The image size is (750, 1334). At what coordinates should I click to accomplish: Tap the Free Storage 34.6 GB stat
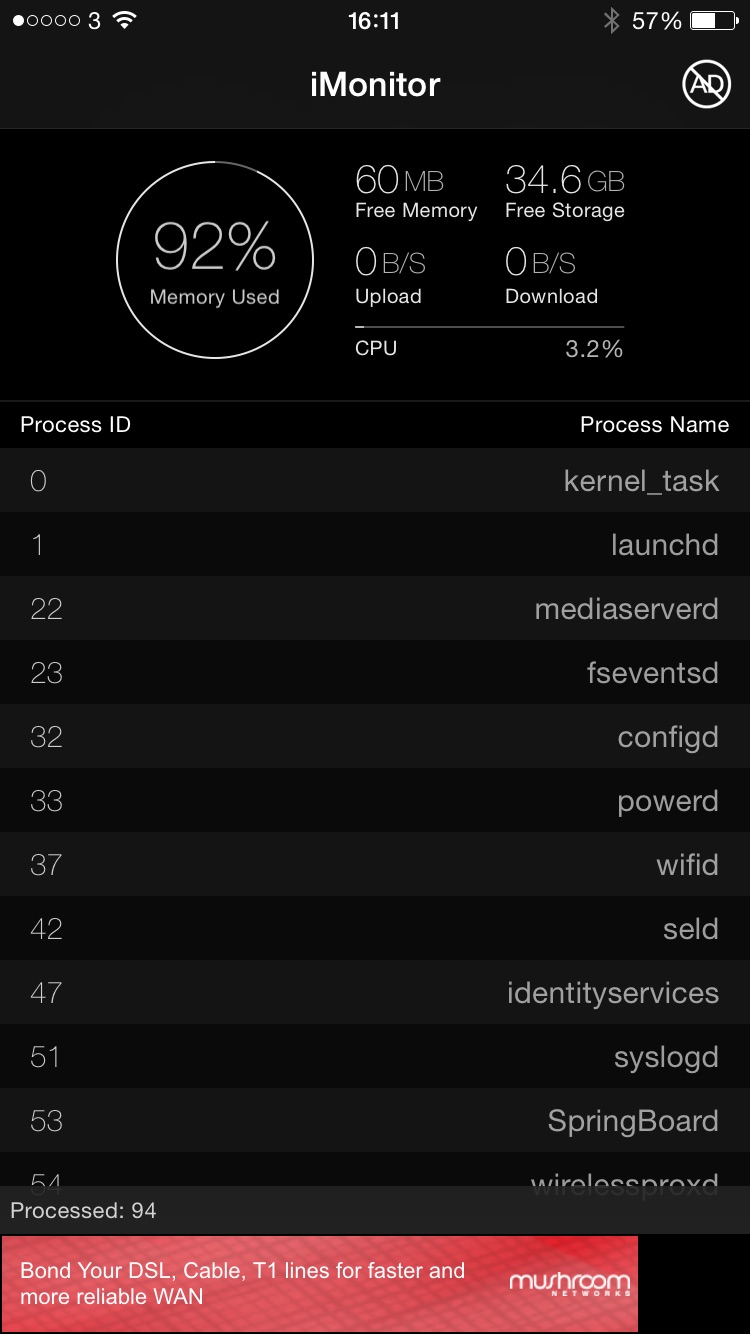(565, 192)
